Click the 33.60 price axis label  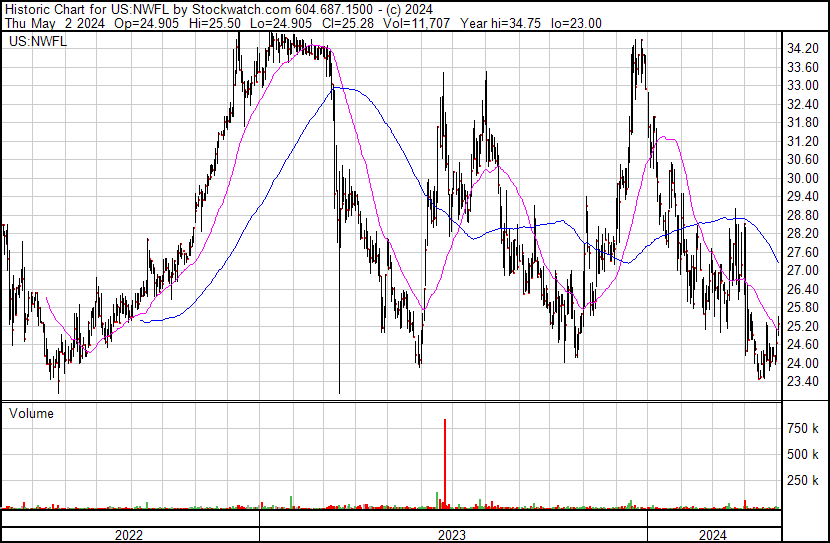pyautogui.click(x=802, y=67)
